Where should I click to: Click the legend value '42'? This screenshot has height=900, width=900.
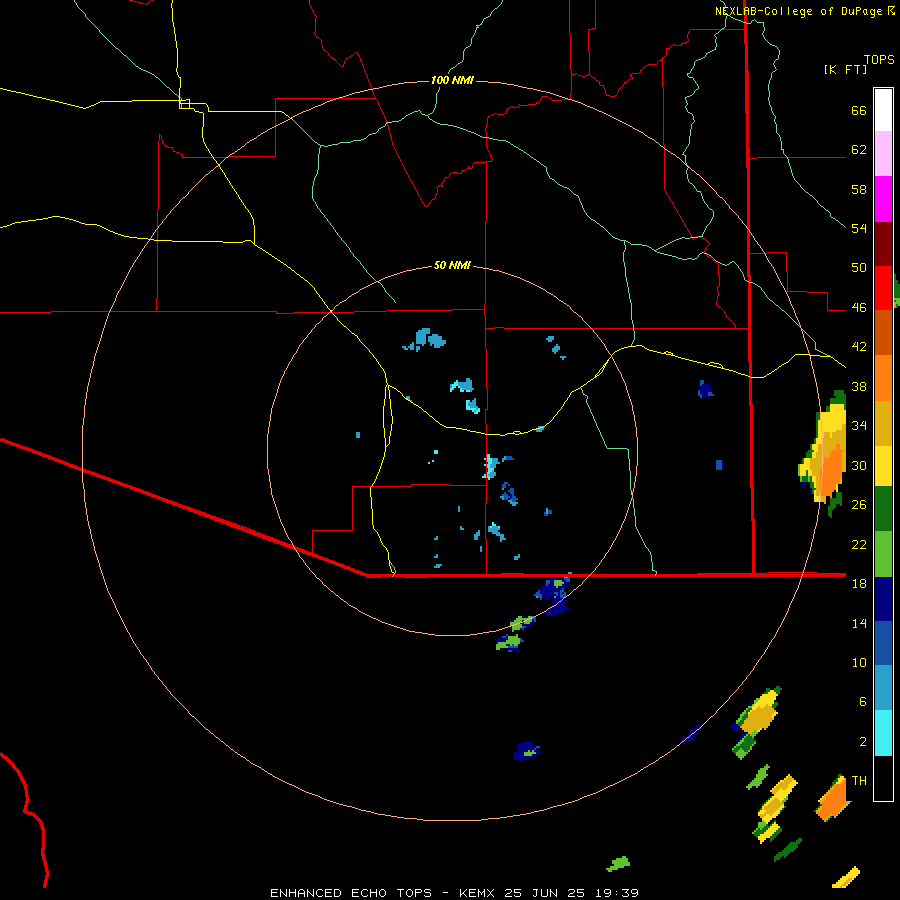pyautogui.click(x=859, y=347)
